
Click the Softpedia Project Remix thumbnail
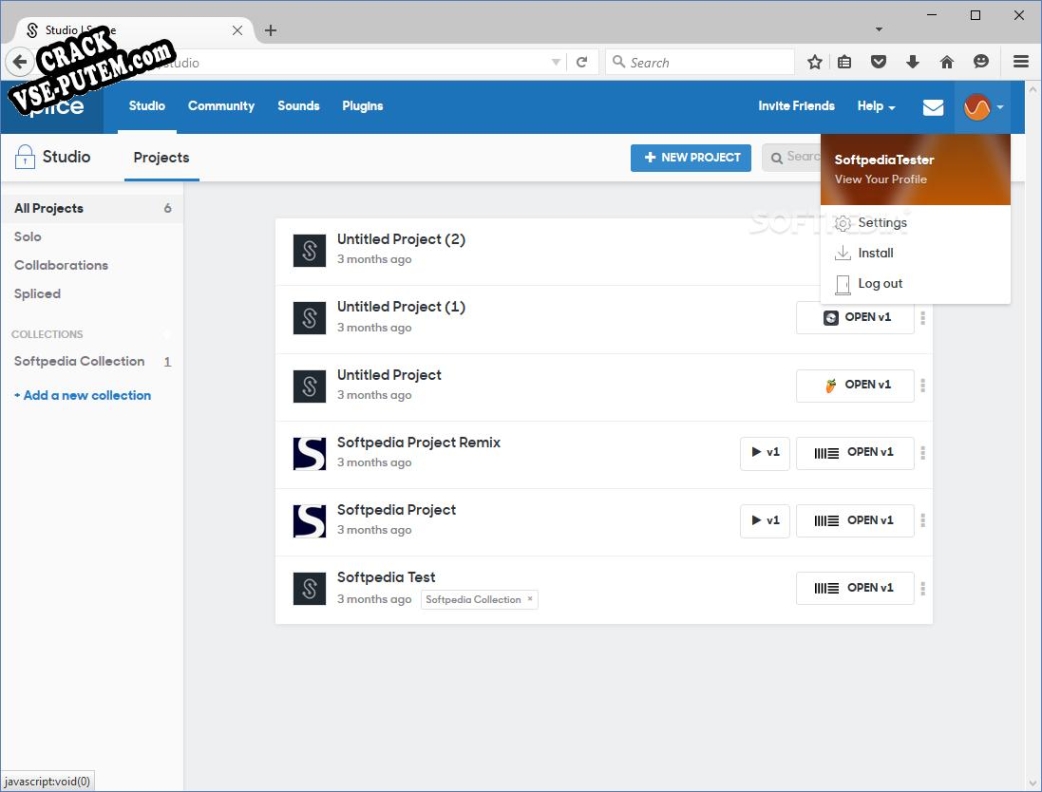tap(310, 453)
